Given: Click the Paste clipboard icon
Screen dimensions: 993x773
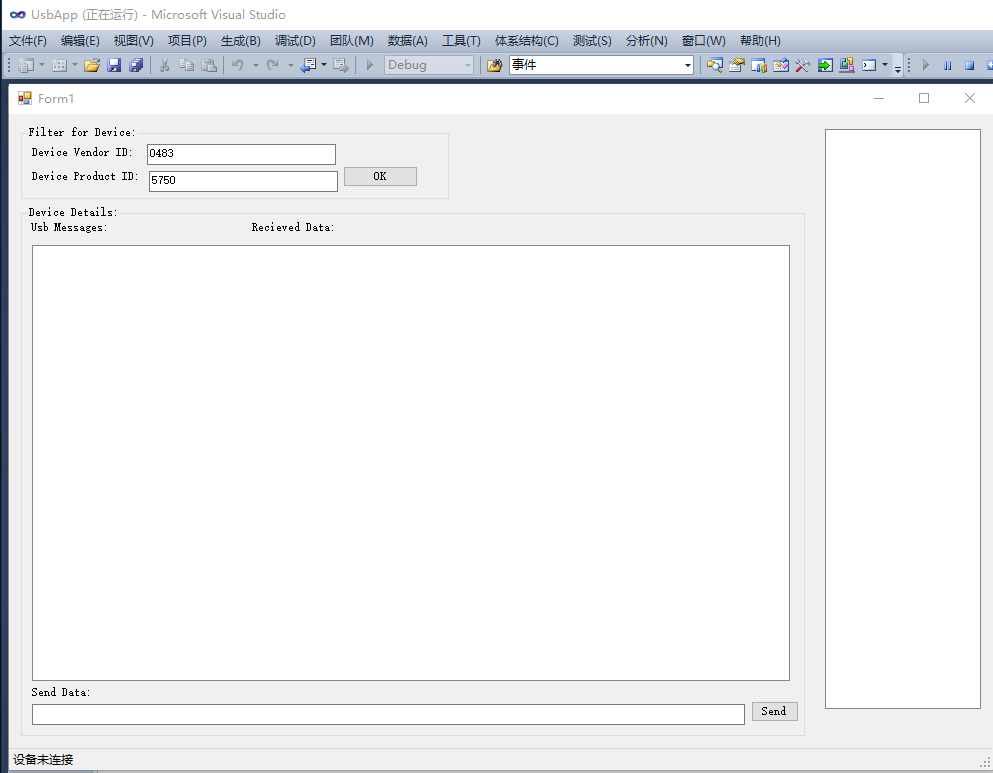Looking at the screenshot, I should (209, 65).
